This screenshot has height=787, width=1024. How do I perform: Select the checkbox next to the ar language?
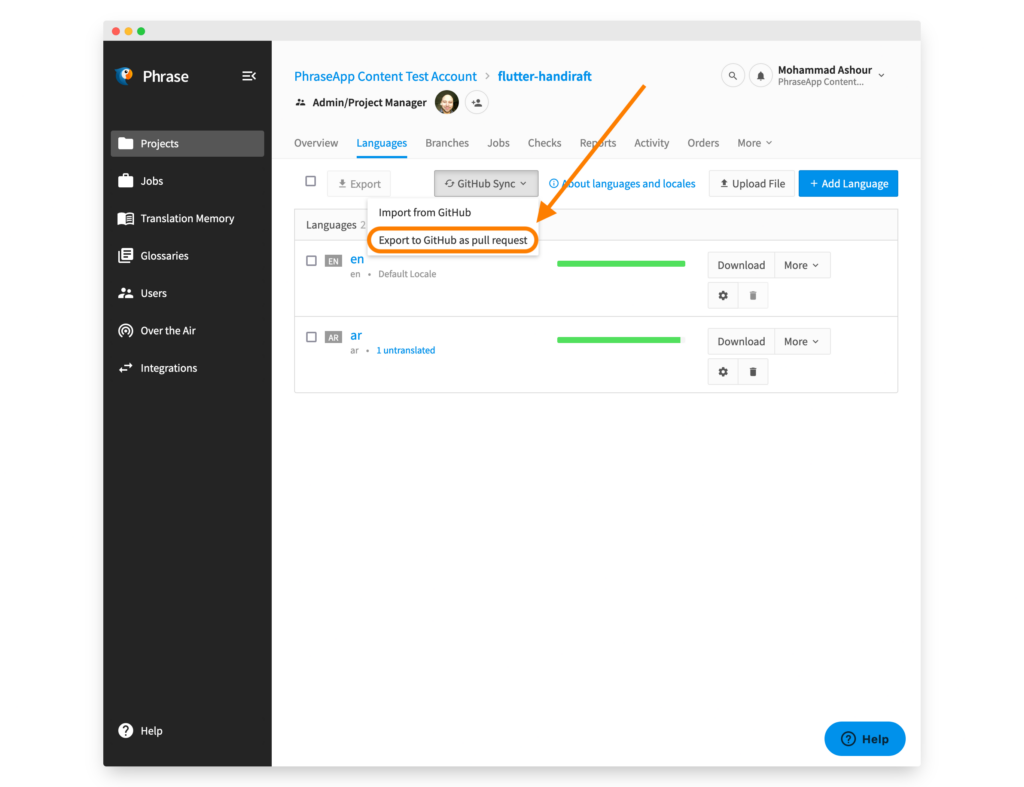click(311, 337)
